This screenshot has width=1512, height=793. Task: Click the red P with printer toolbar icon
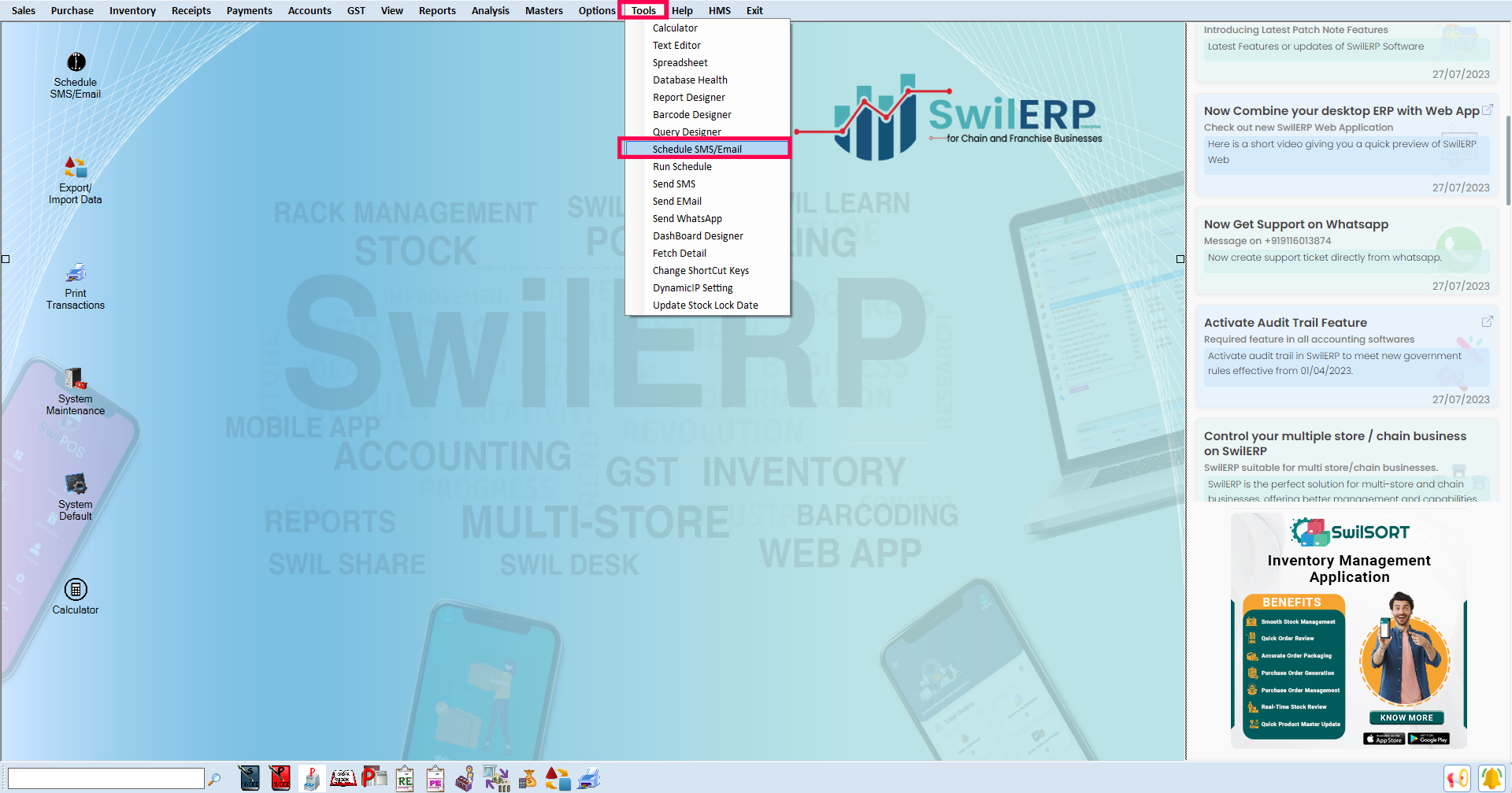point(374,778)
